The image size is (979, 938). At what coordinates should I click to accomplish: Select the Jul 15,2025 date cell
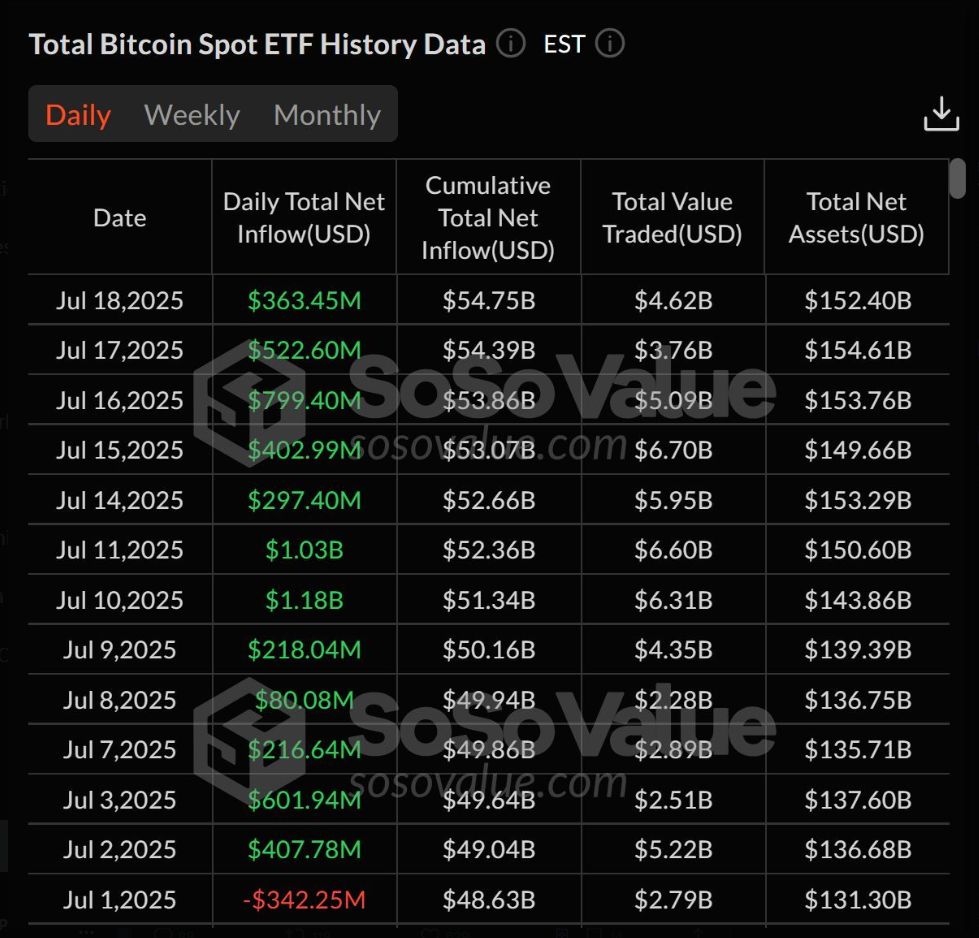click(120, 450)
